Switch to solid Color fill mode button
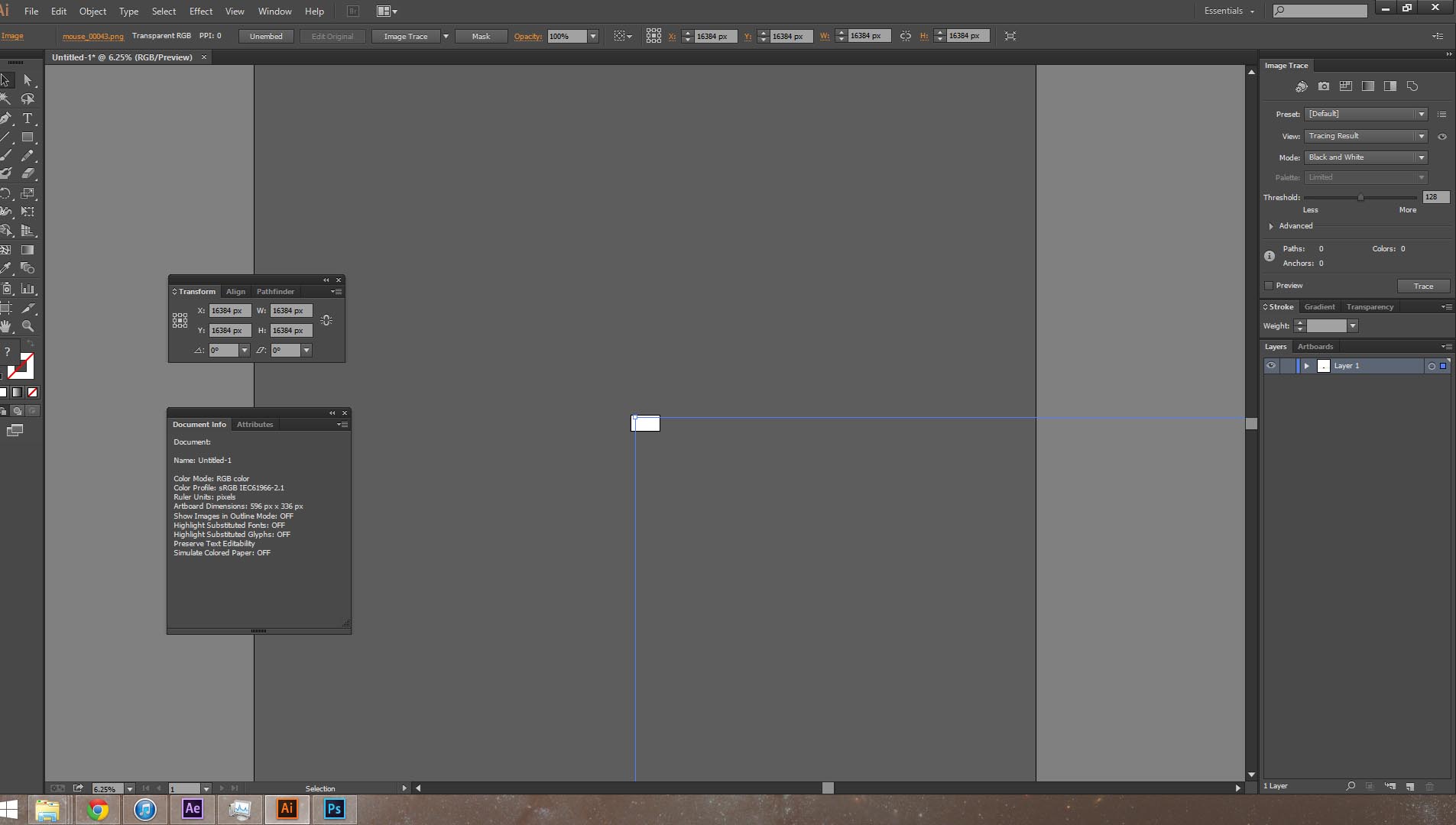 (3, 393)
